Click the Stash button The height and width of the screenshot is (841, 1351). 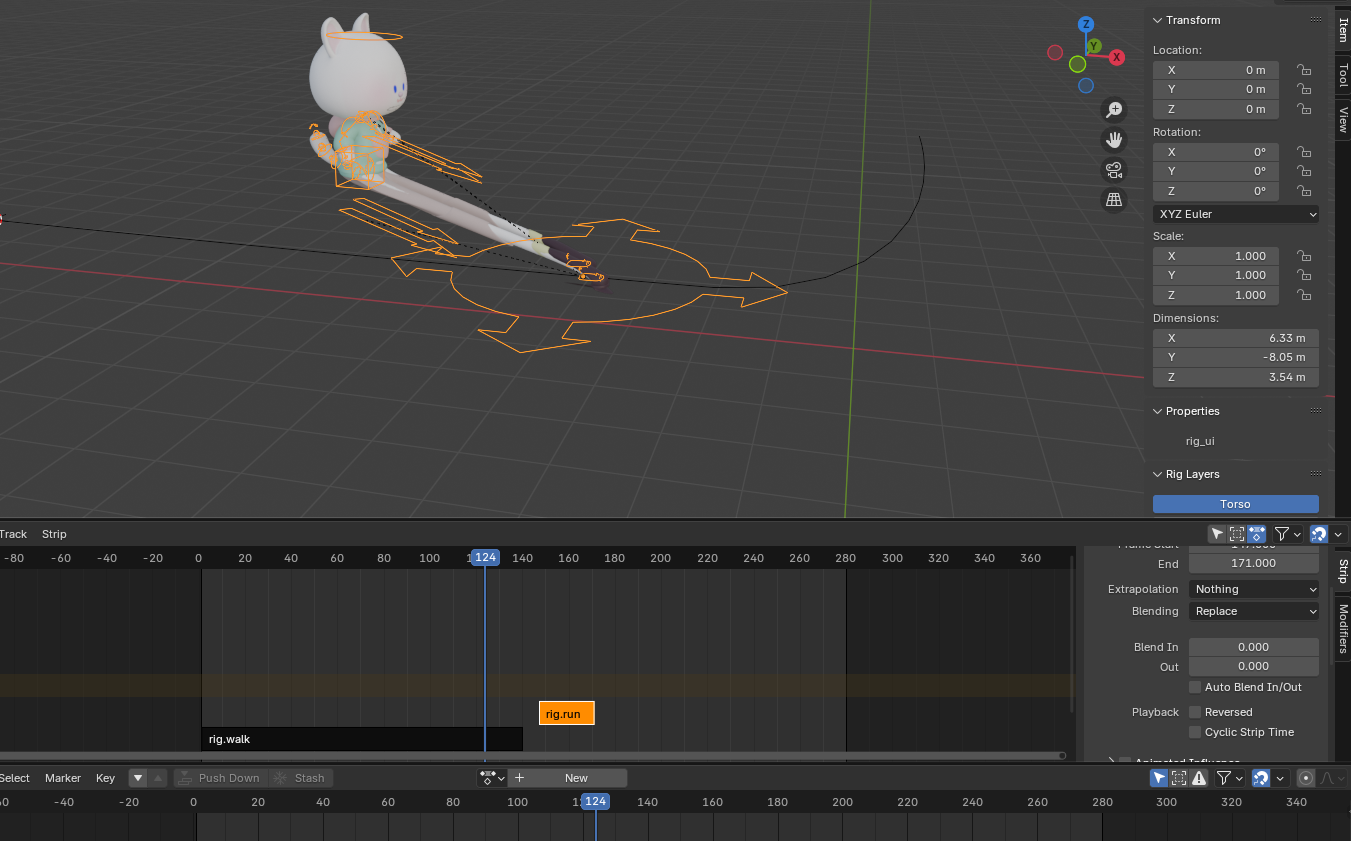[300, 778]
